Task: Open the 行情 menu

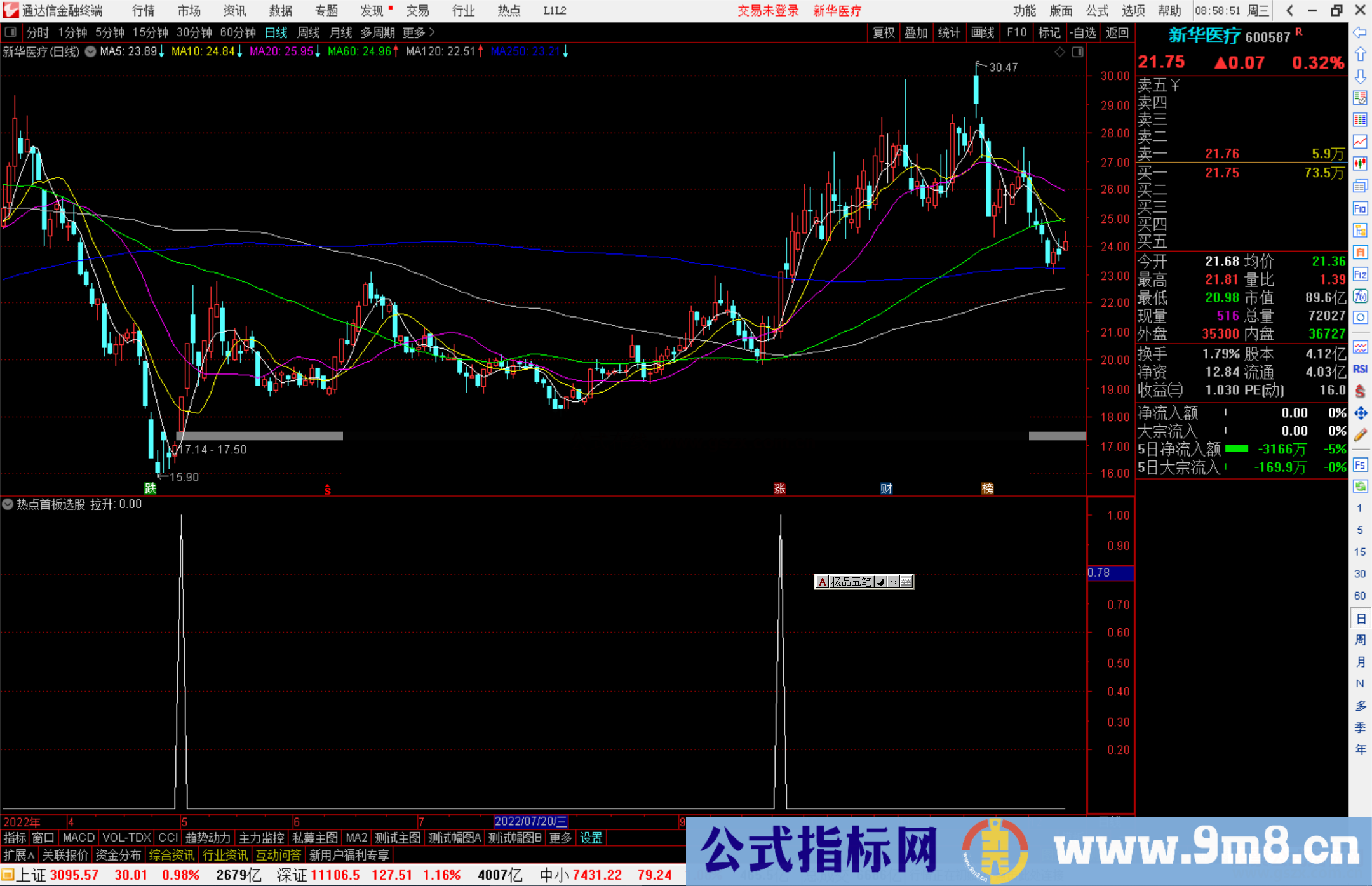Action: click(x=144, y=10)
